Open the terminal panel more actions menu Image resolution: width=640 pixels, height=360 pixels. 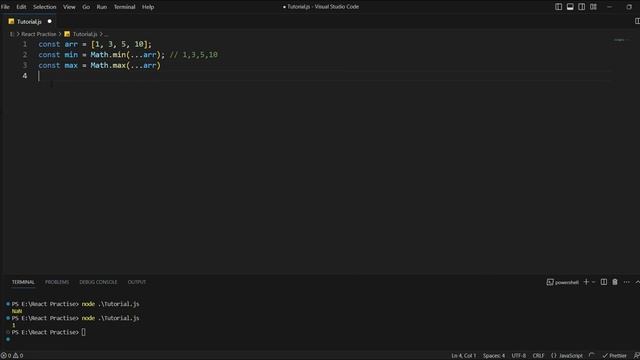pyautogui.click(x=627, y=282)
